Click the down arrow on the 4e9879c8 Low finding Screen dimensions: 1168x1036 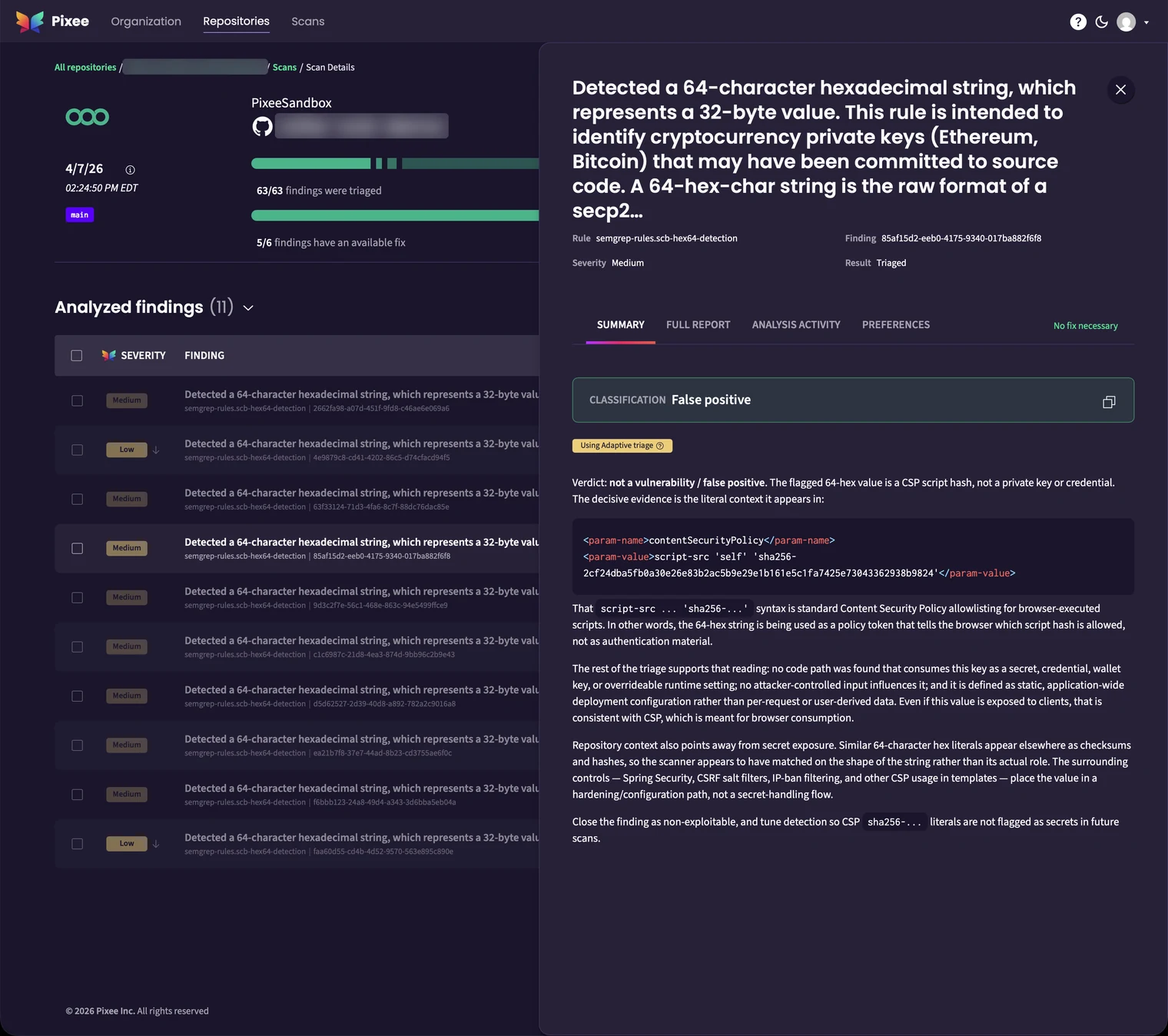coord(156,450)
